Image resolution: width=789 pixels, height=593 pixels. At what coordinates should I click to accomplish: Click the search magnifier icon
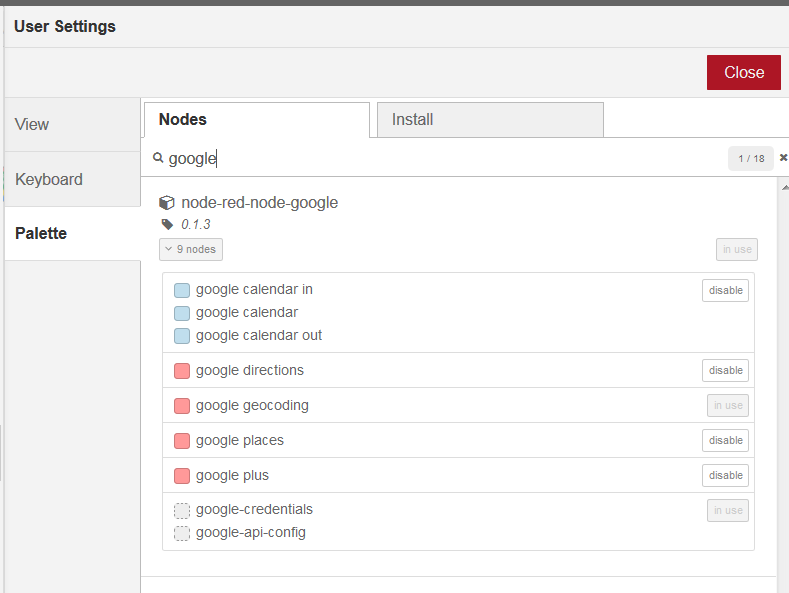[158, 158]
